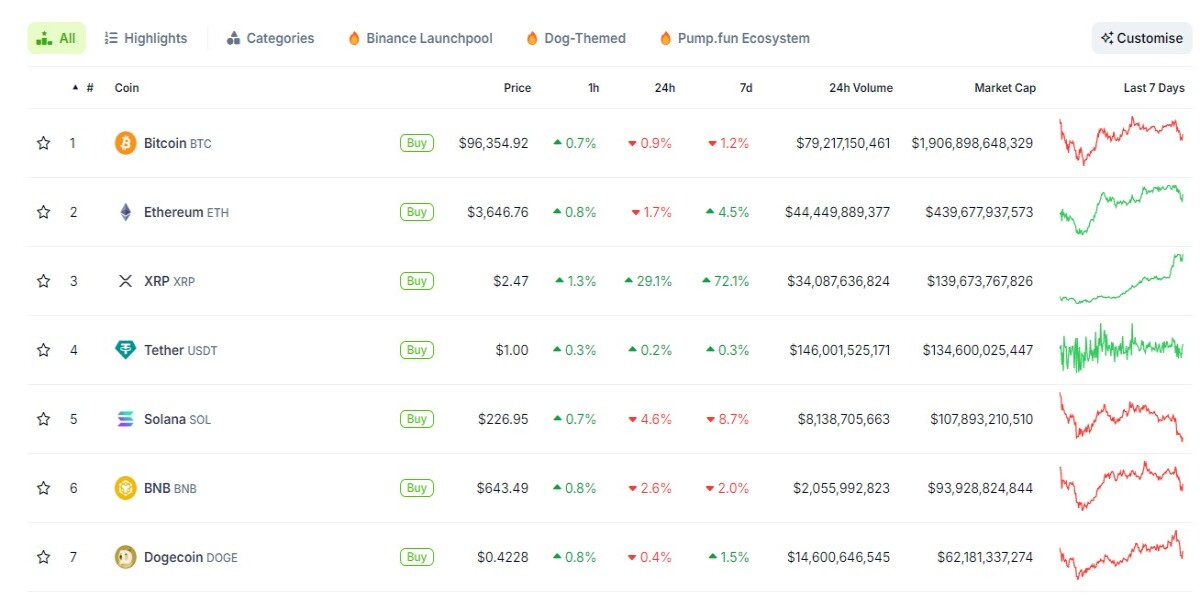Click Dogecoin's 7-day sparkline chart
The width and height of the screenshot is (1200, 597).
coord(1121,554)
